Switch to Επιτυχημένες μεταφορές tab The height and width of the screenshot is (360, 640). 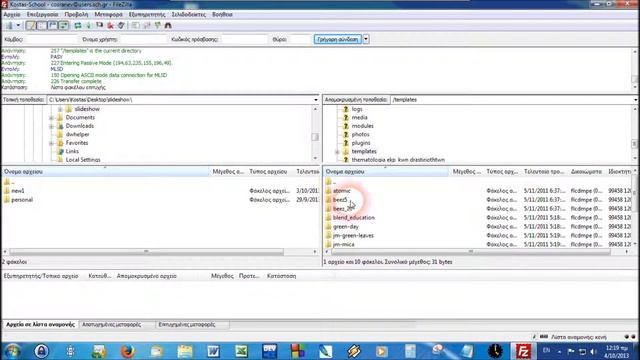click(x=187, y=324)
